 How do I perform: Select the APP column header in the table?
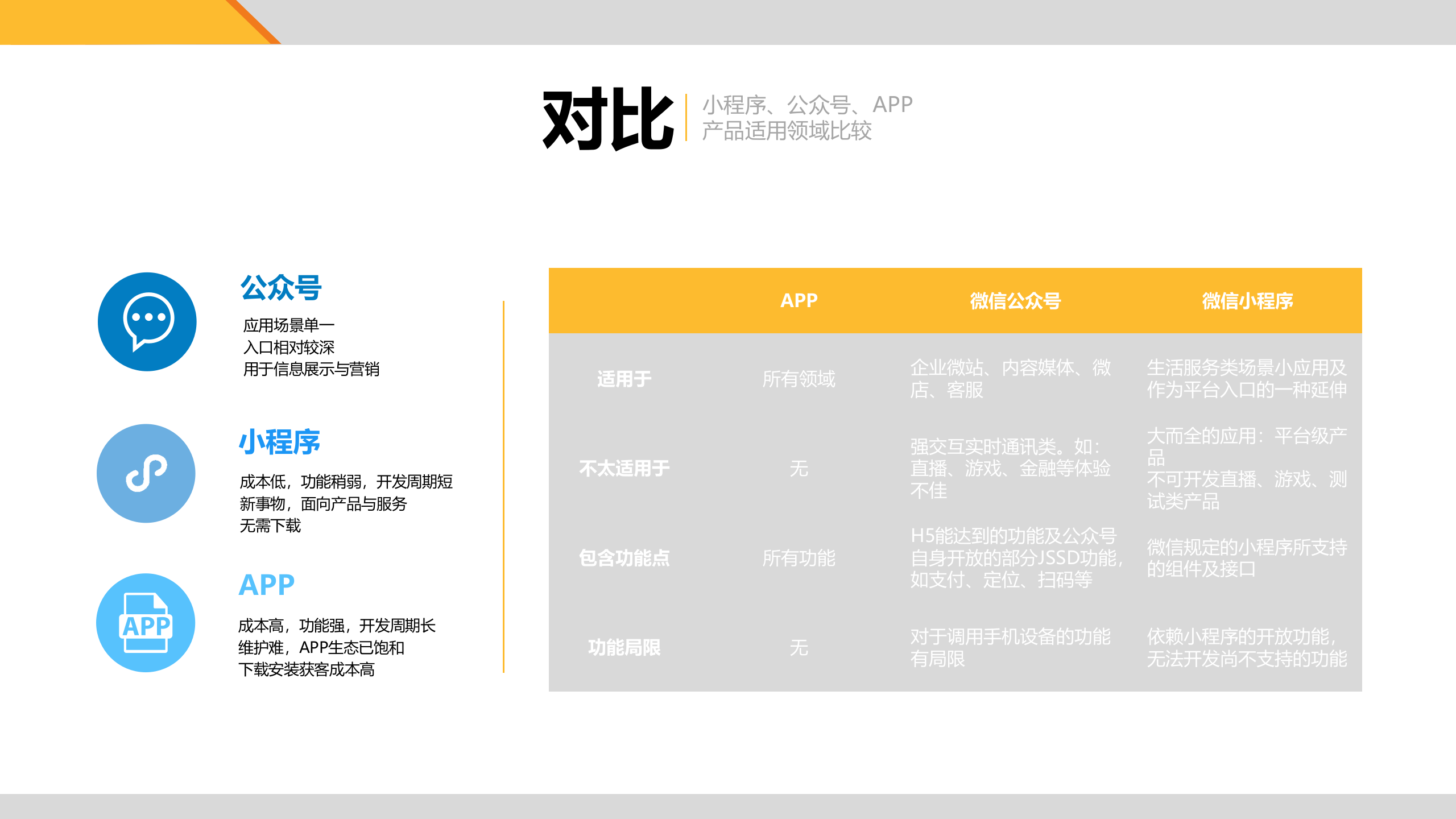[x=799, y=302]
